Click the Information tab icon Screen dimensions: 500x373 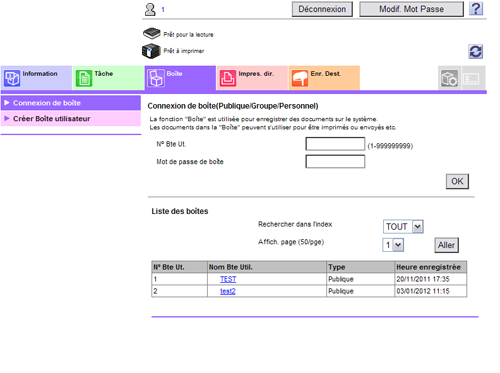click(x=12, y=79)
